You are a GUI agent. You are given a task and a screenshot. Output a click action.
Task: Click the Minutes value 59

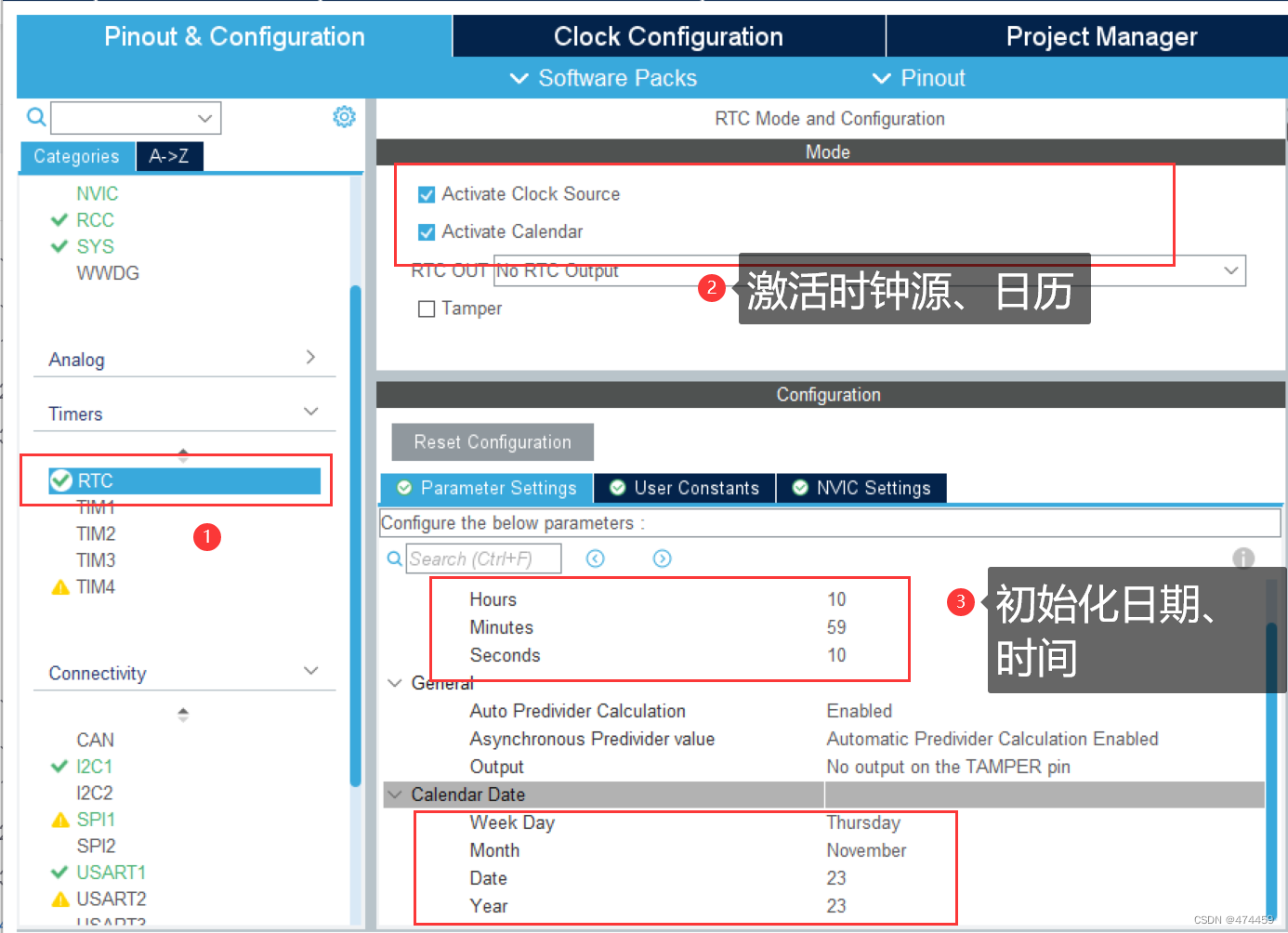tap(836, 627)
